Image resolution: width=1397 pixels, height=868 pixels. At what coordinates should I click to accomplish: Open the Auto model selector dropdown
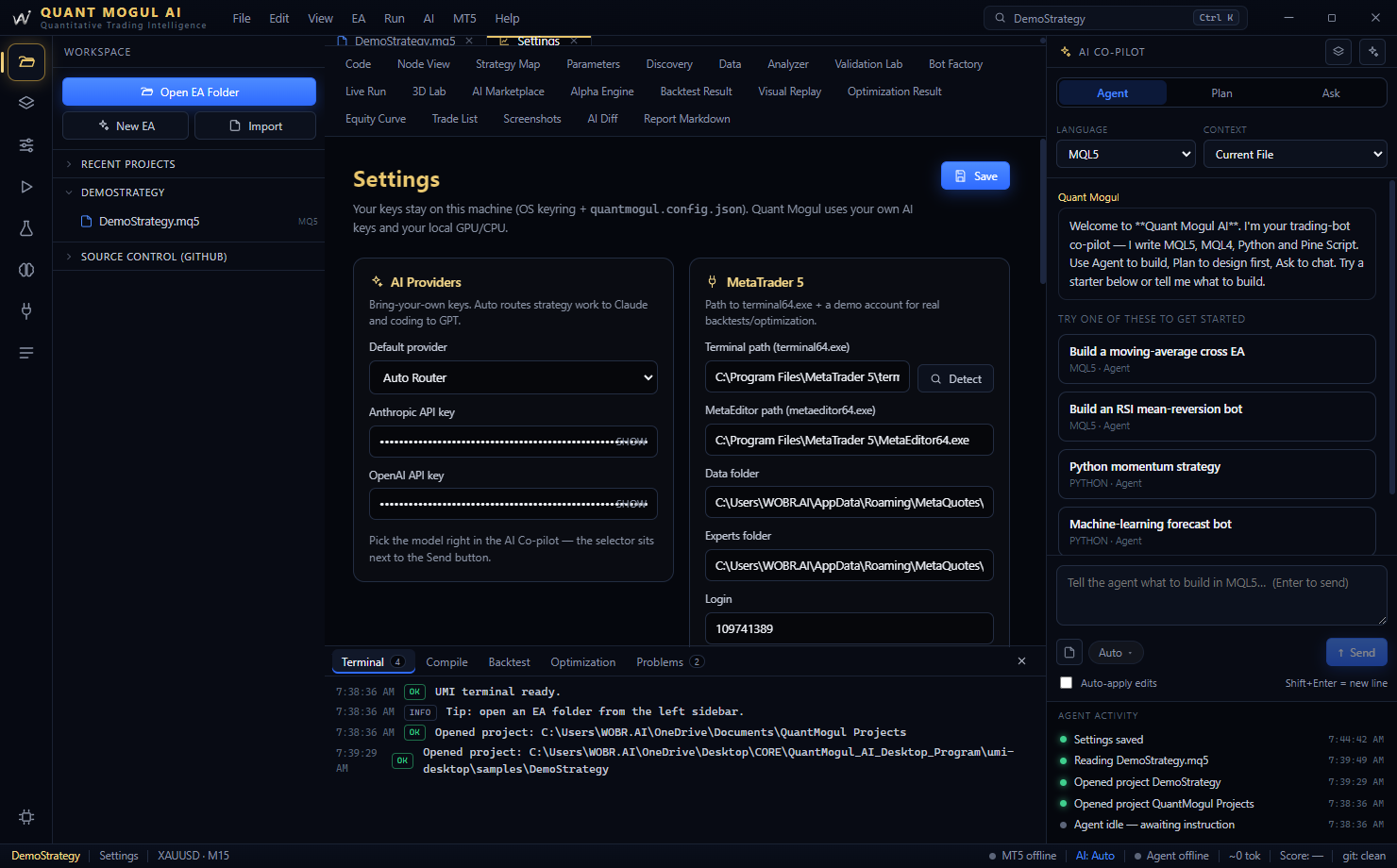[x=1116, y=653]
